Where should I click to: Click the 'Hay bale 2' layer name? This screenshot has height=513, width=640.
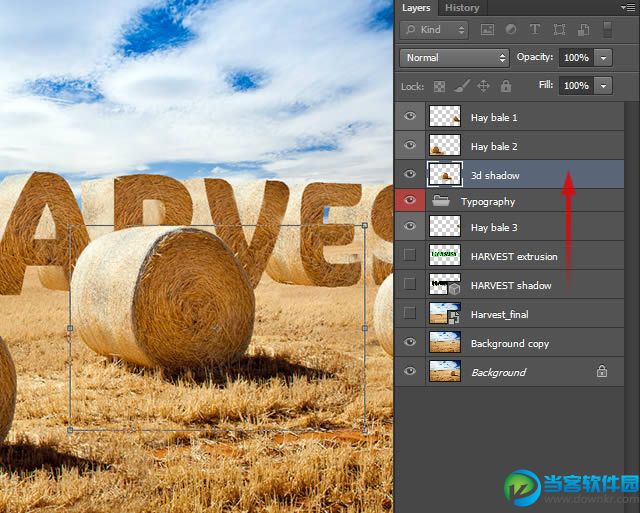[494, 147]
